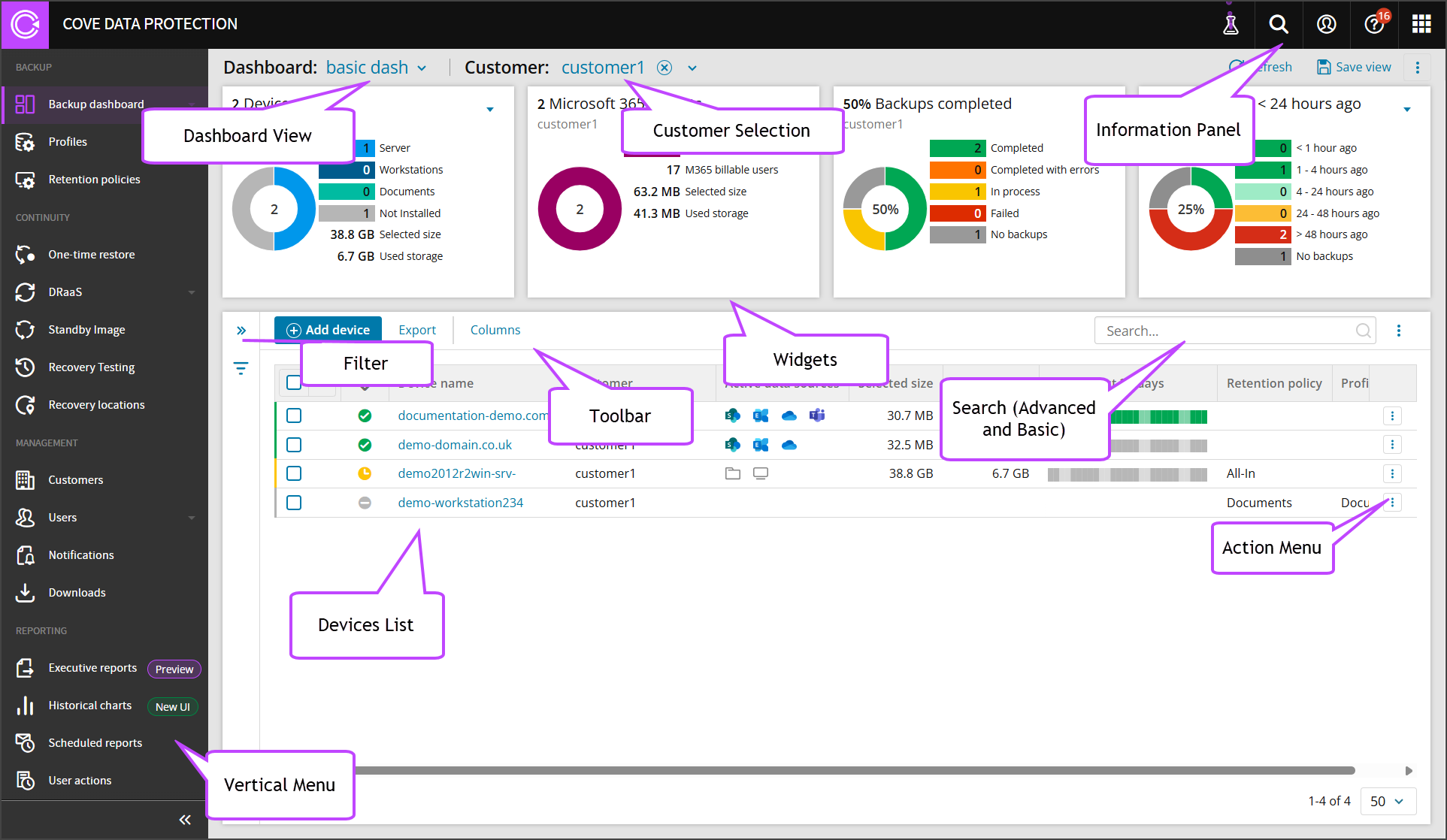Image resolution: width=1447 pixels, height=840 pixels.
Task: Expand the page size 50 dropdown
Action: [1388, 801]
